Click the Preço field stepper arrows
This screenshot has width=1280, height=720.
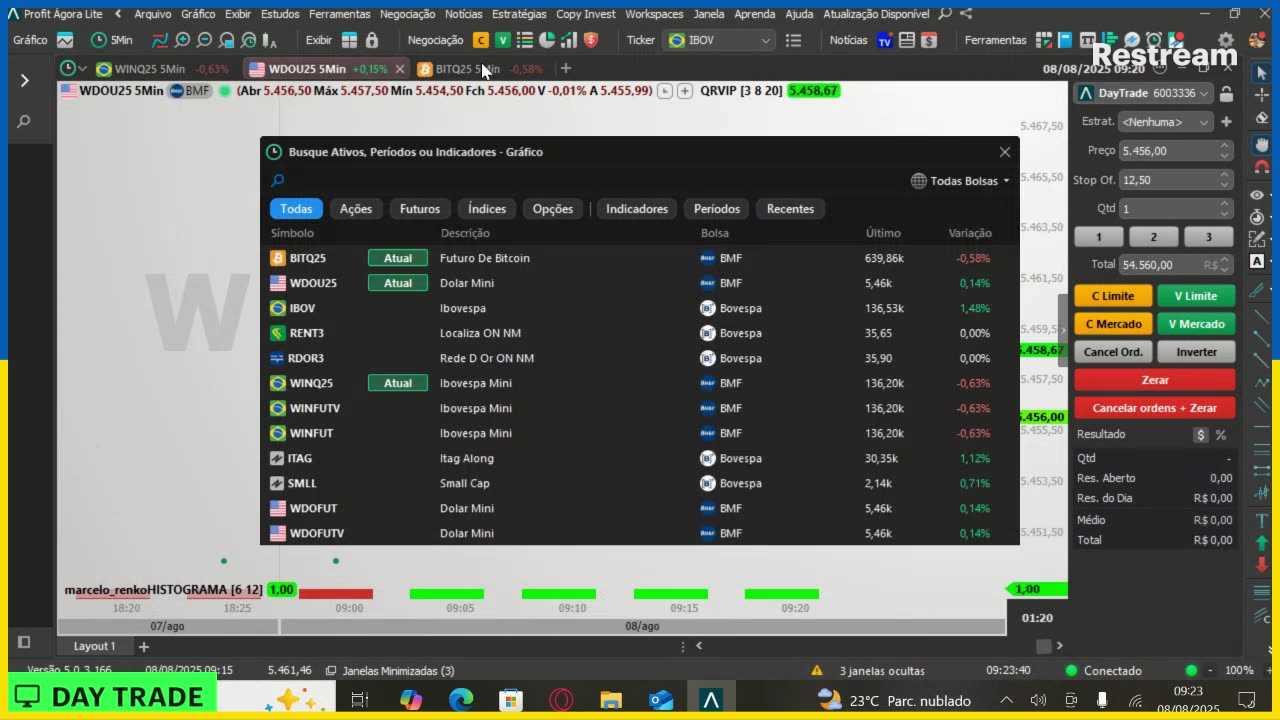pyautogui.click(x=1225, y=151)
